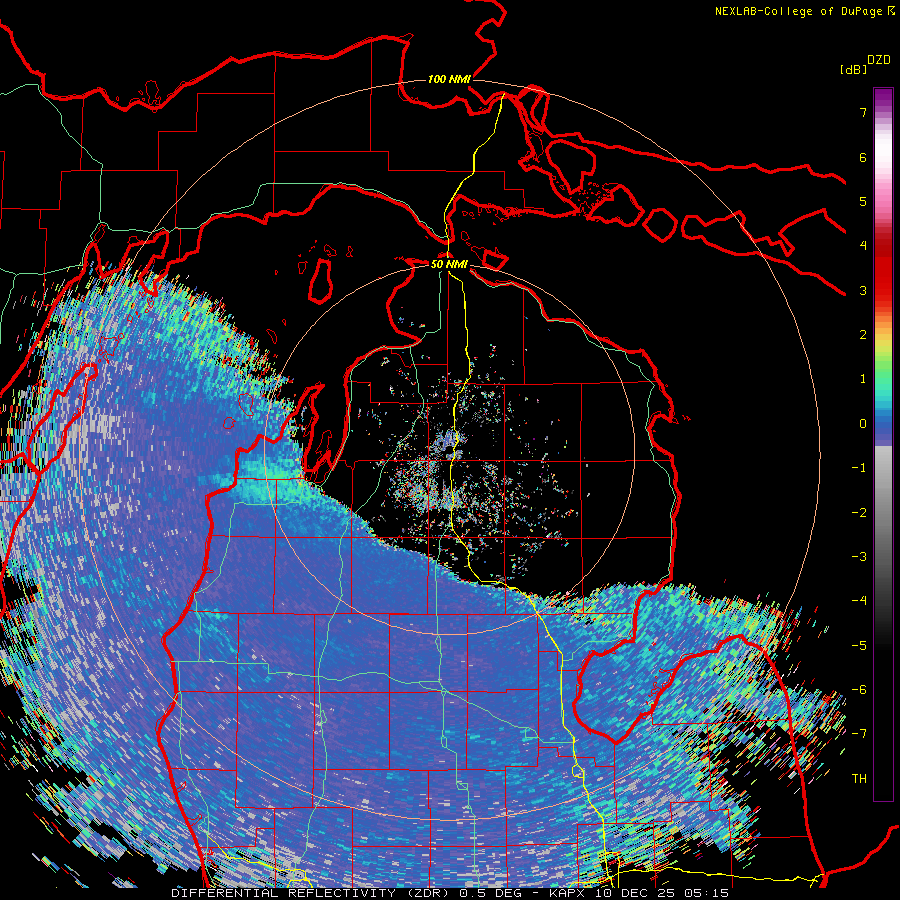Screen dimensions: 900x900
Task: Select the 3 value on the scale
Action: pyautogui.click(x=863, y=290)
